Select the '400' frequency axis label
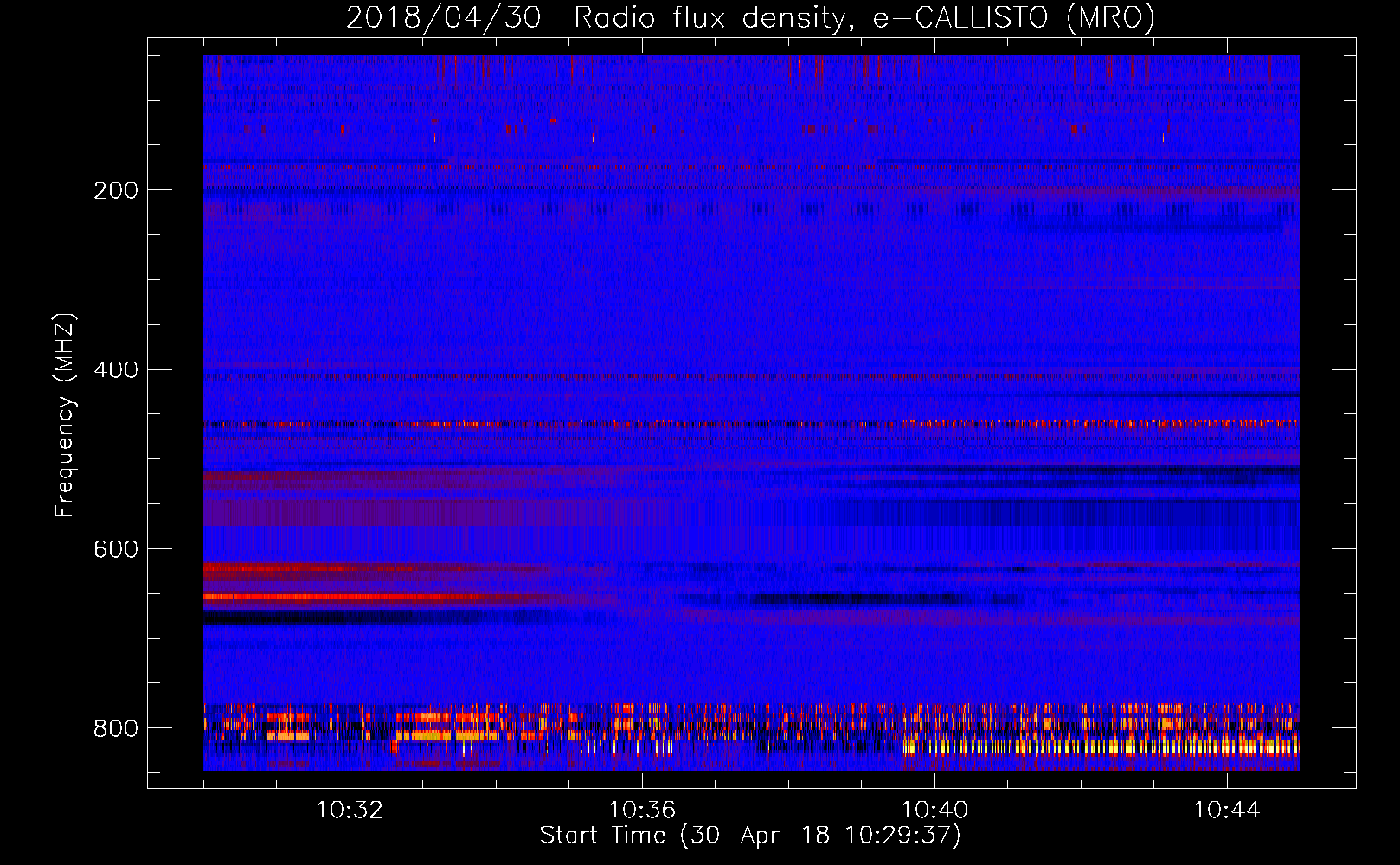This screenshot has width=1400, height=865. coord(116,370)
